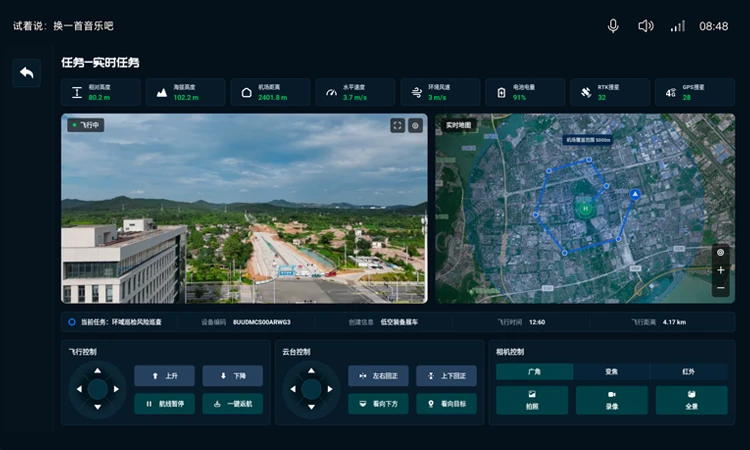Select current task radio indicator
Image resolution: width=750 pixels, height=450 pixels.
pyautogui.click(x=72, y=322)
